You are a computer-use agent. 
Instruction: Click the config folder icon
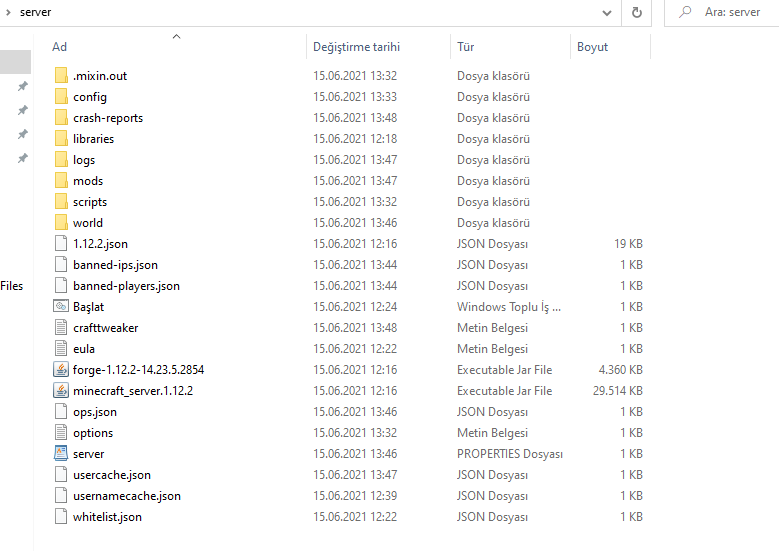pyautogui.click(x=61, y=96)
